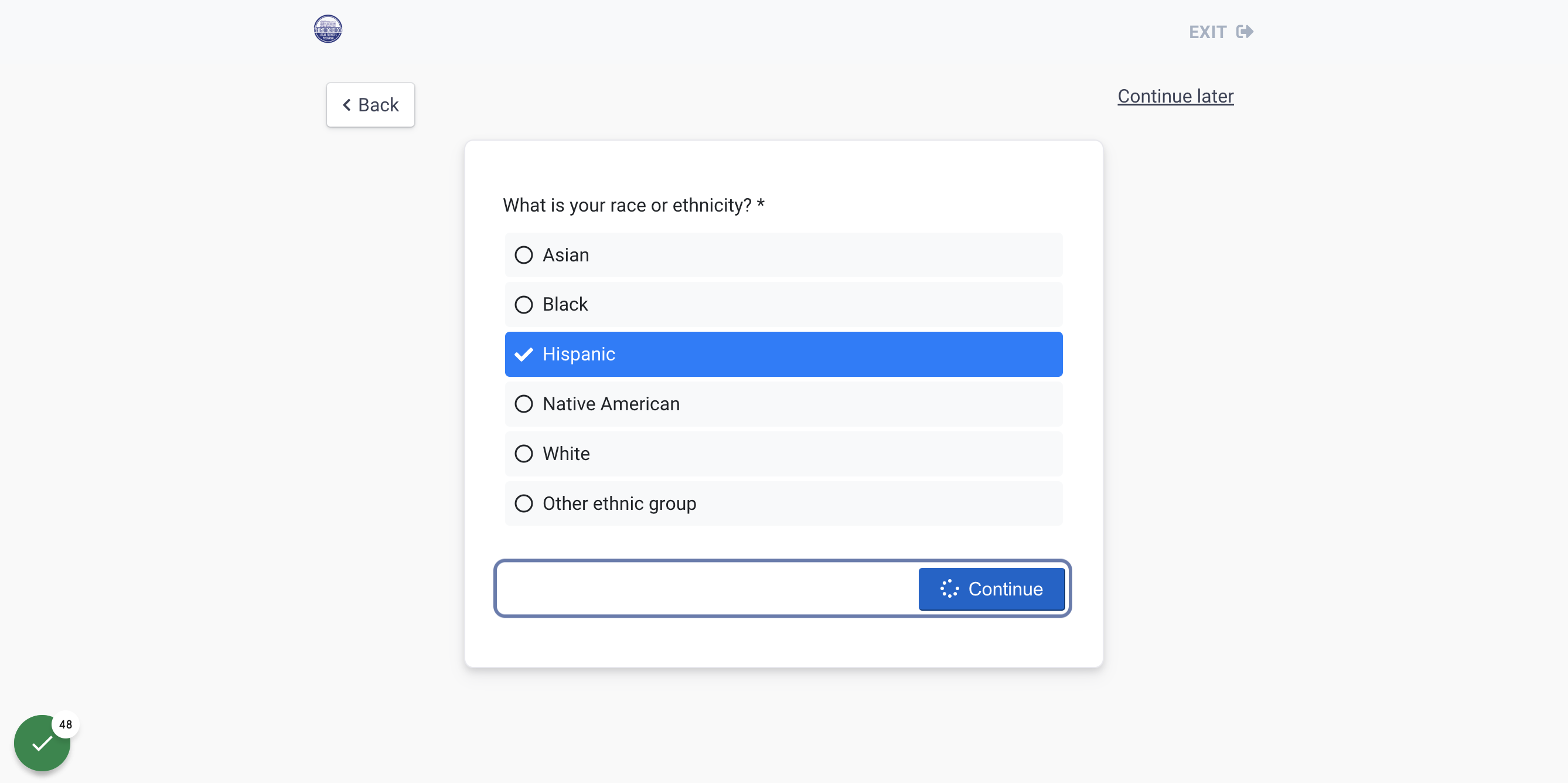The height and width of the screenshot is (783, 1568).
Task: Choose the Black radio option
Action: click(x=783, y=304)
